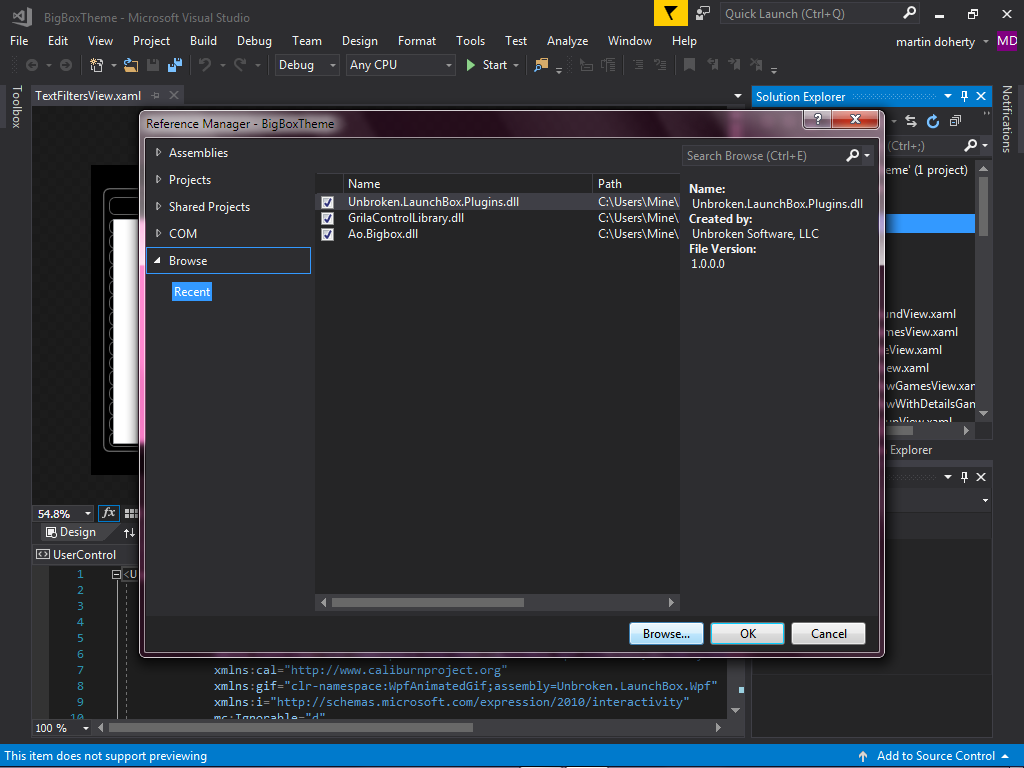1024x768 pixels.
Task: Open the Debug menu
Action: point(254,40)
